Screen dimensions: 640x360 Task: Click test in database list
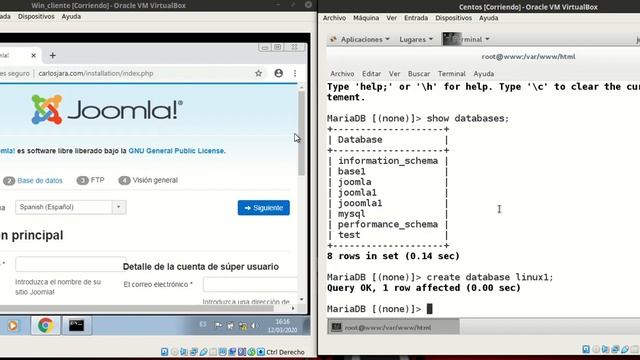coord(349,235)
